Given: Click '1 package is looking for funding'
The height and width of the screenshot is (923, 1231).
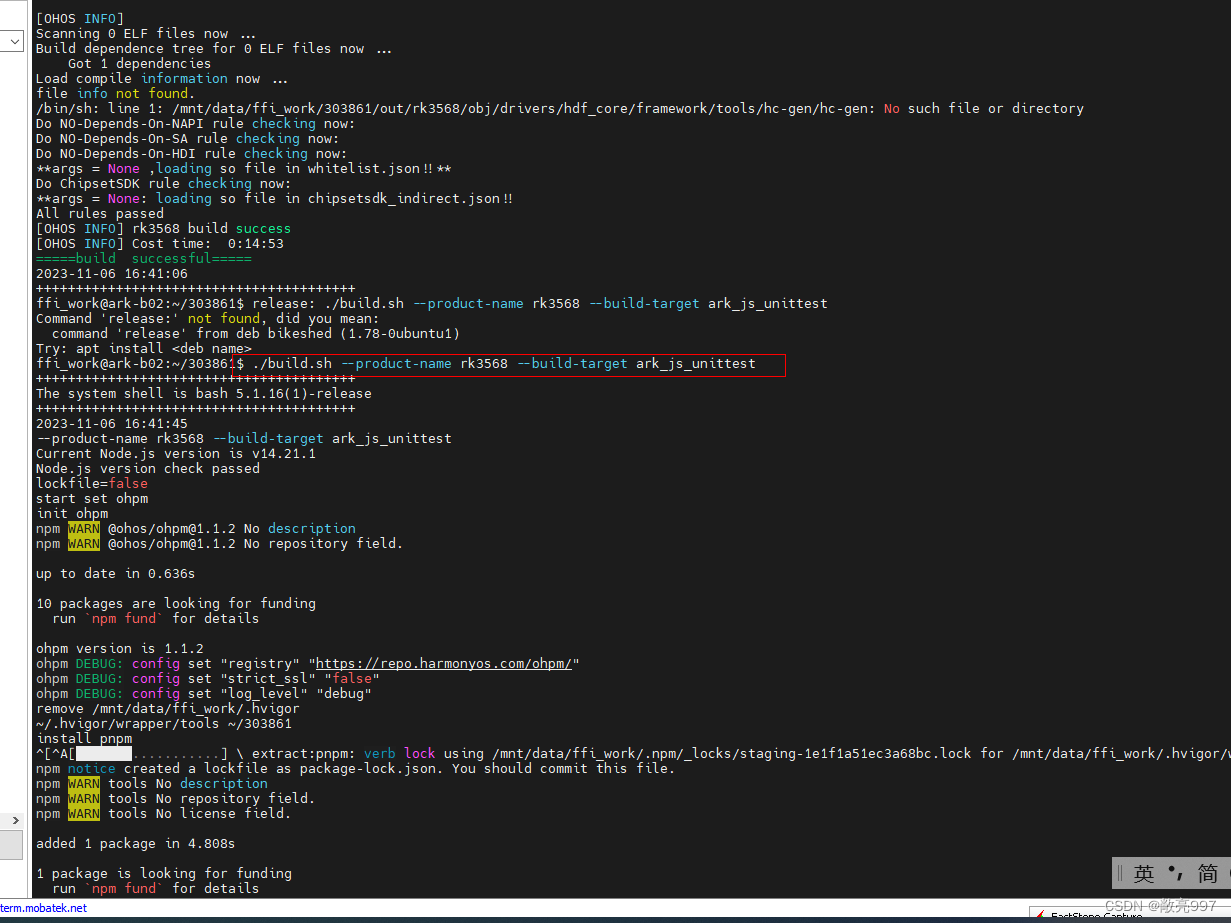Looking at the screenshot, I should click(164, 873).
